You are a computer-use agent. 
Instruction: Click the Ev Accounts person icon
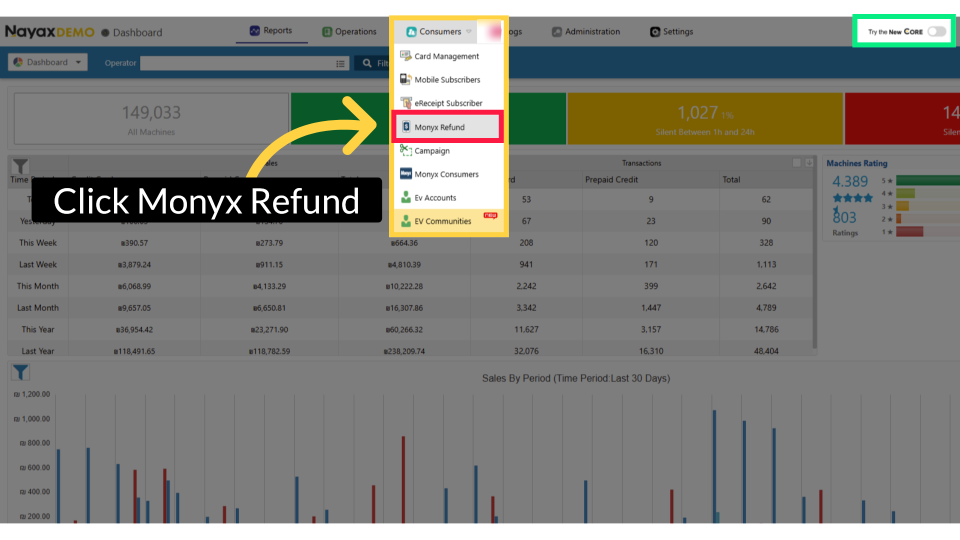[x=405, y=197]
